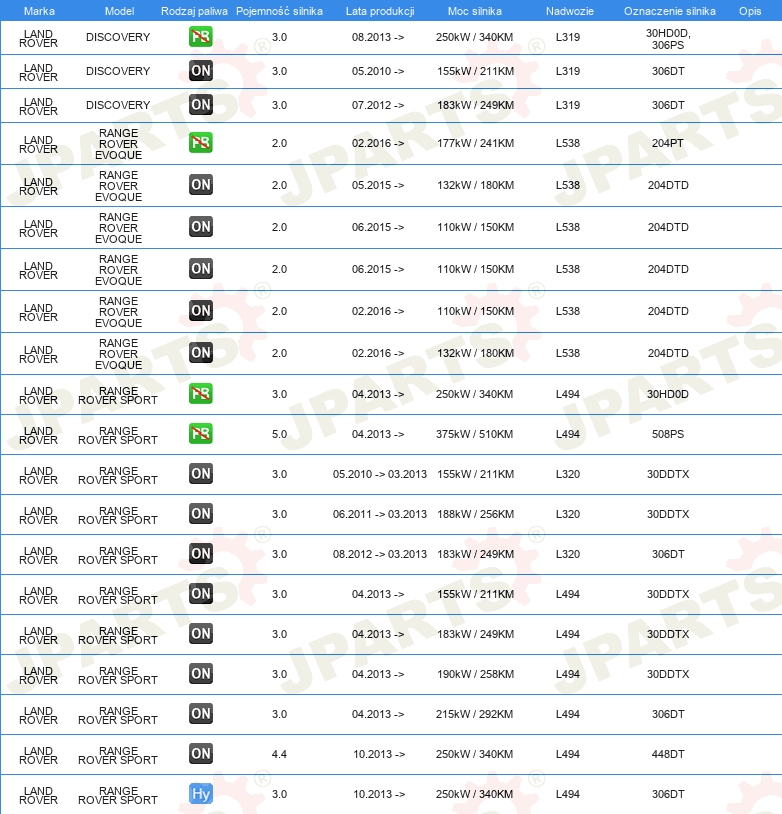Click the PB icon for the 204PT Evoque
Viewport: 782px width, 814px height.
201,143
